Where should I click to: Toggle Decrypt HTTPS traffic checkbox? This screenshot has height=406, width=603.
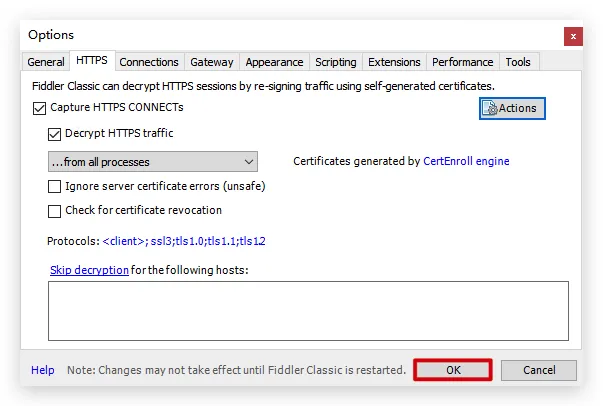[x=55, y=133]
